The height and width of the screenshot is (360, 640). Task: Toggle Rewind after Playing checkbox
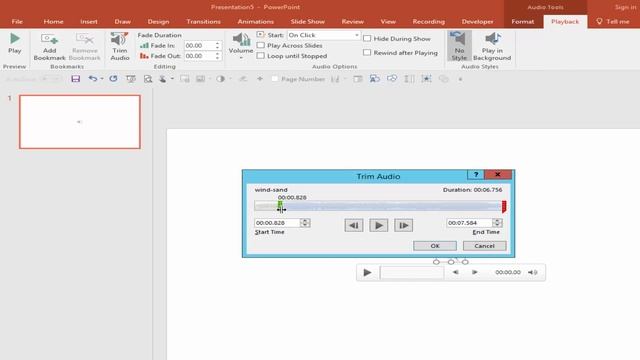point(367,53)
